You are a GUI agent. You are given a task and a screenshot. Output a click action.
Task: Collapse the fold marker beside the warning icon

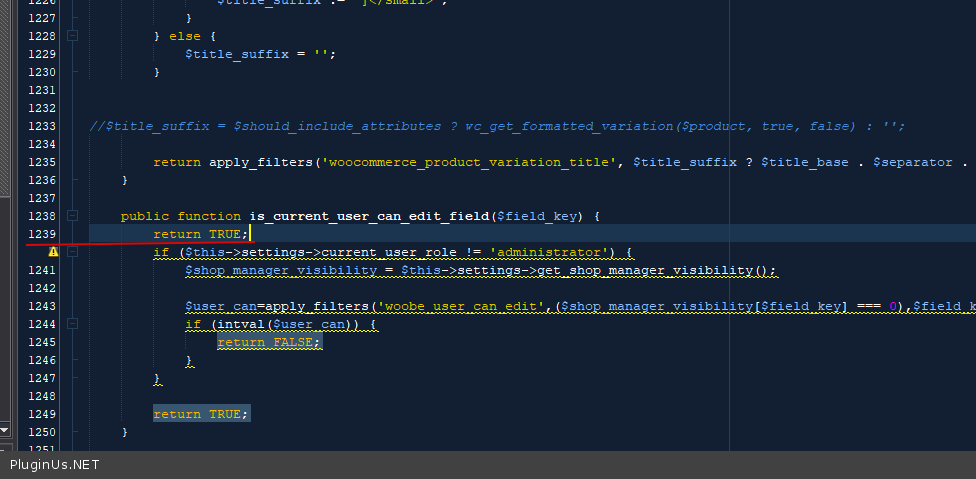[x=72, y=252]
